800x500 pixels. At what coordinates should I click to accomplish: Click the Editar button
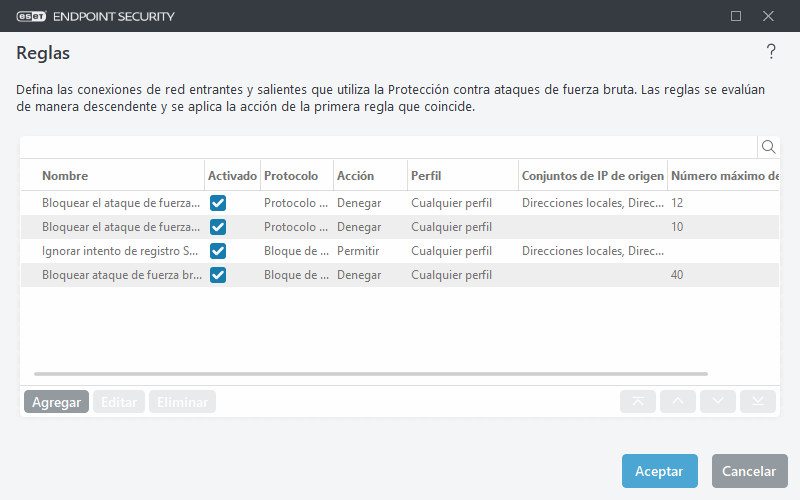119,402
